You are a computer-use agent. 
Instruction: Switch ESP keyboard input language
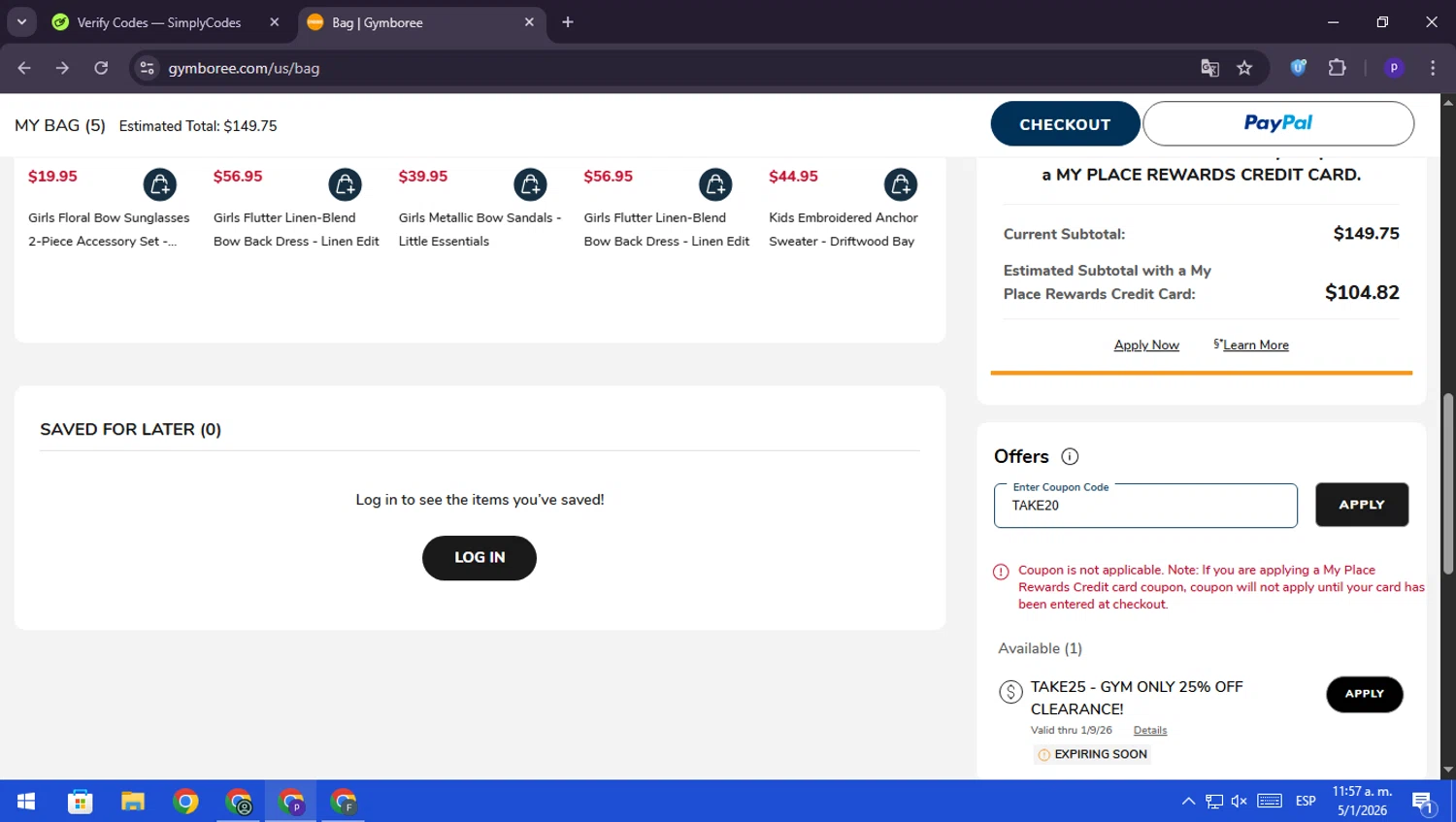point(1306,802)
